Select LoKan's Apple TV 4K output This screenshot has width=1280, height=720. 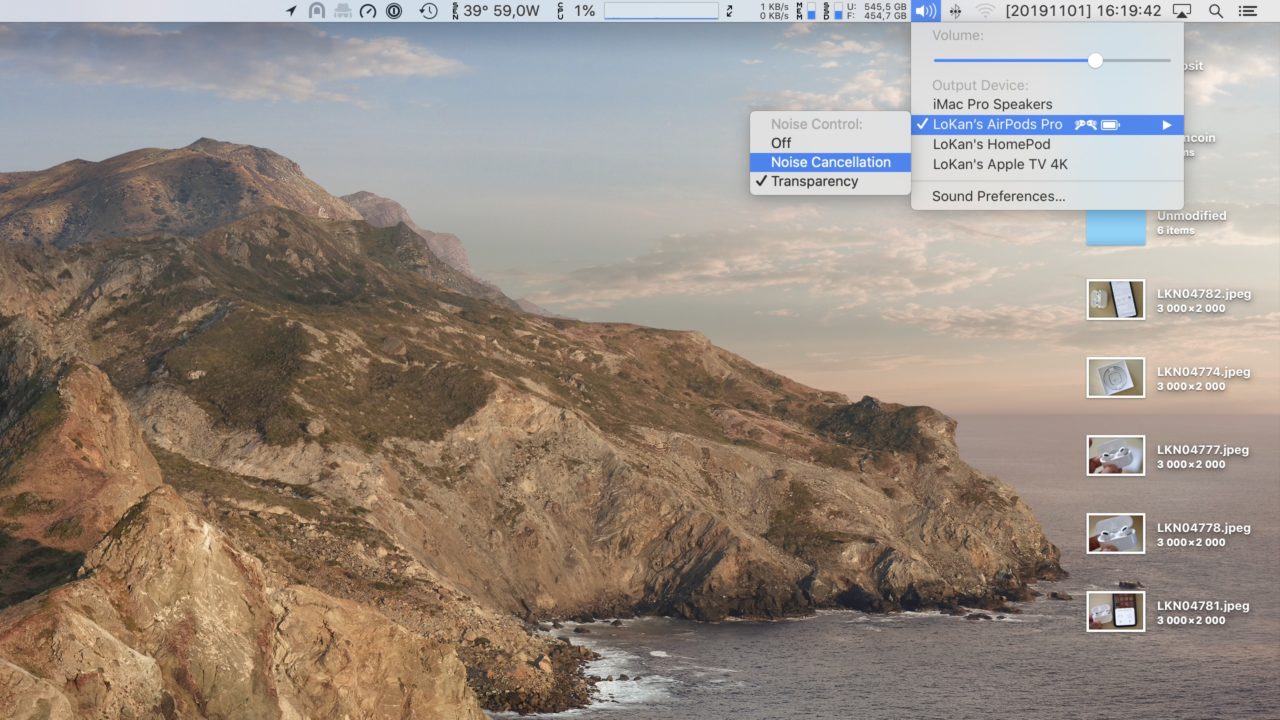[1047, 164]
